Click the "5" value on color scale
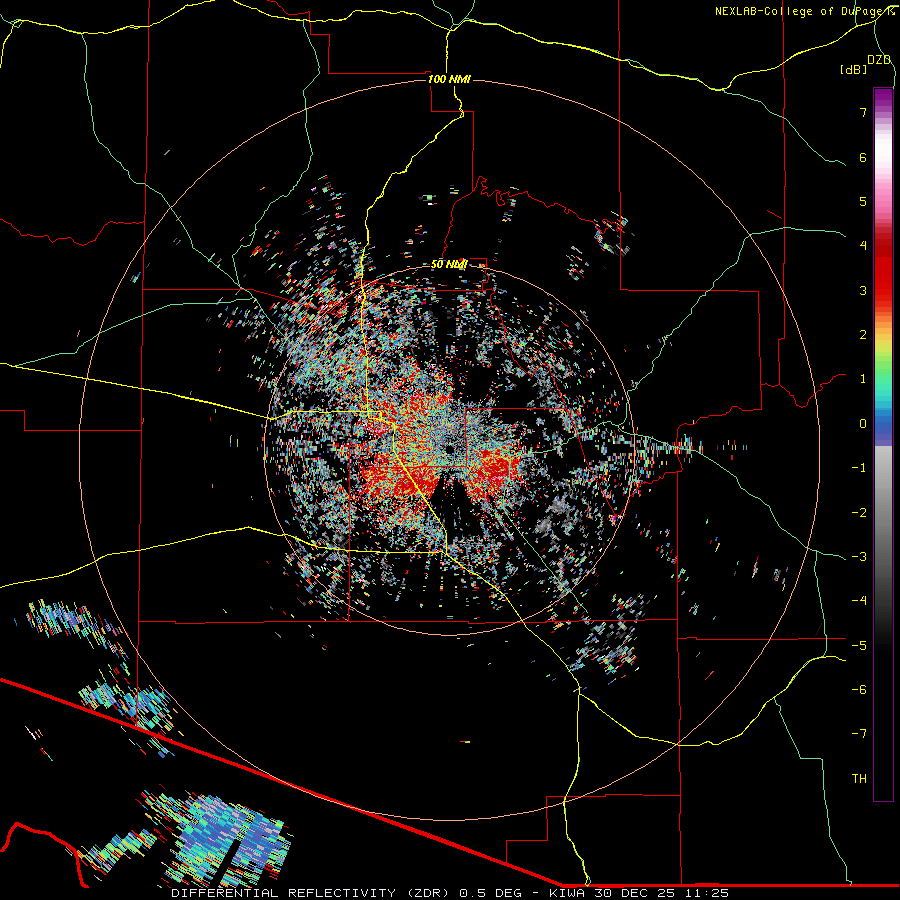 [x=863, y=201]
